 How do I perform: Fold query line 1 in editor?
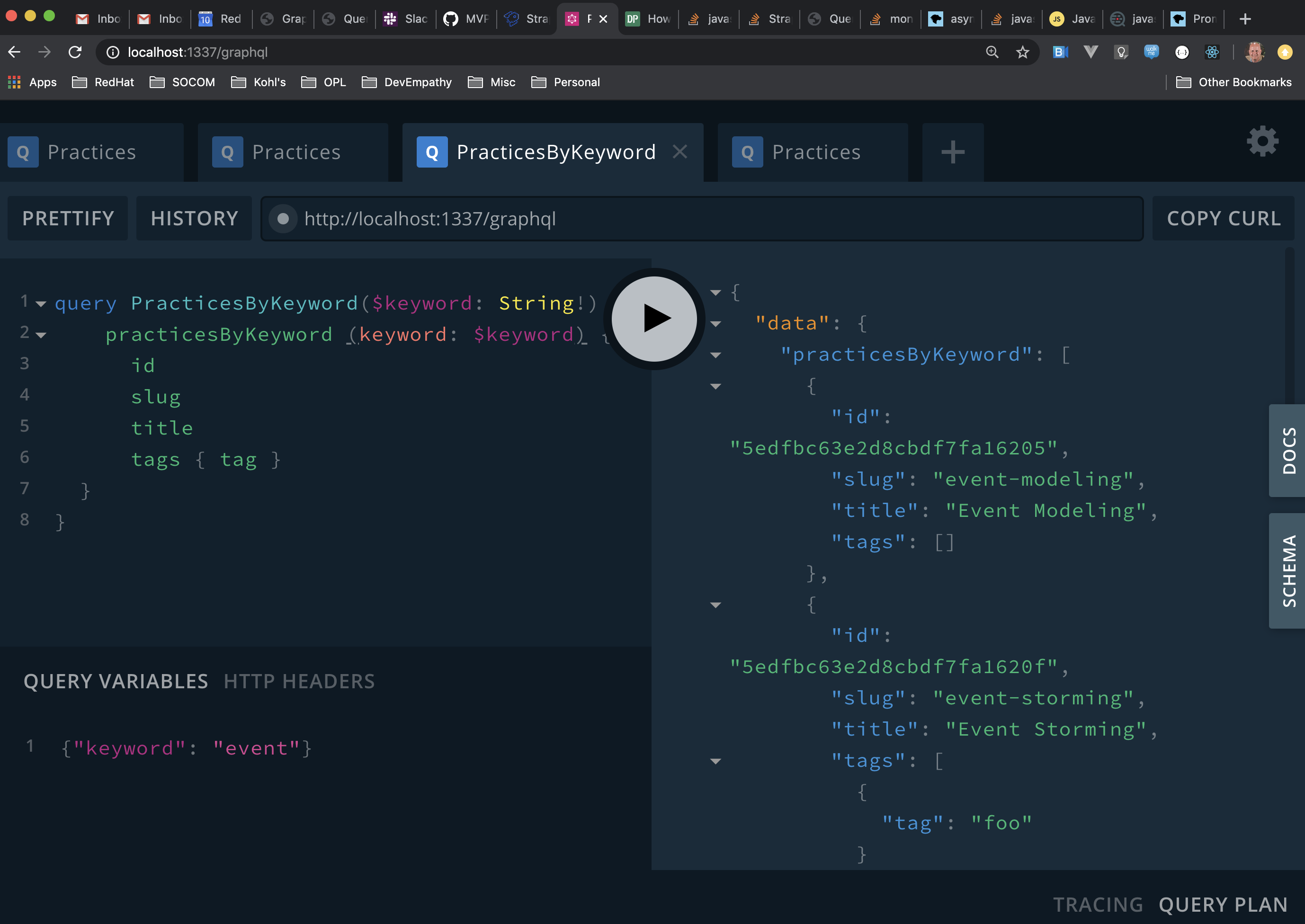[41, 304]
